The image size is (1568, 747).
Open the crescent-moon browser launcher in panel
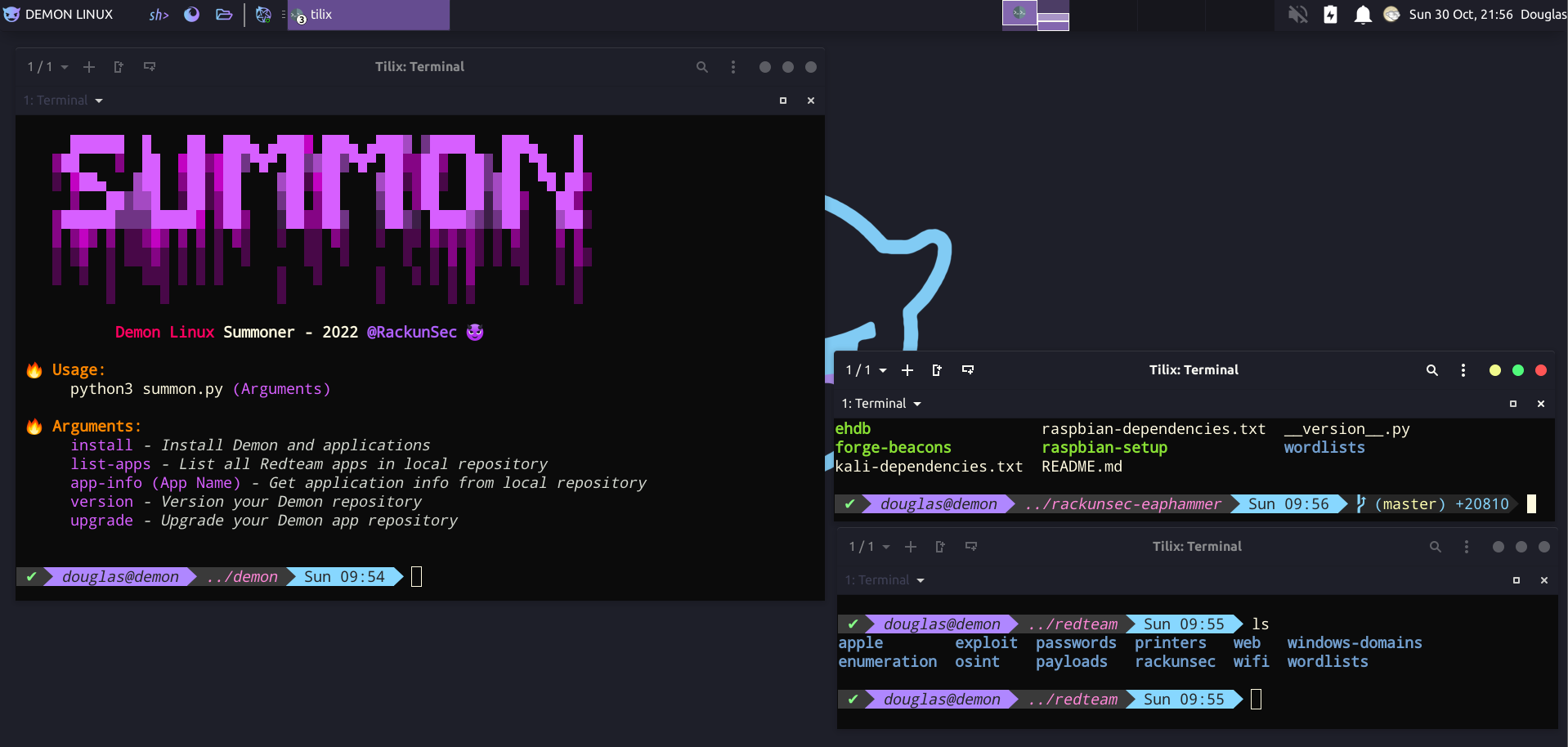click(x=191, y=15)
